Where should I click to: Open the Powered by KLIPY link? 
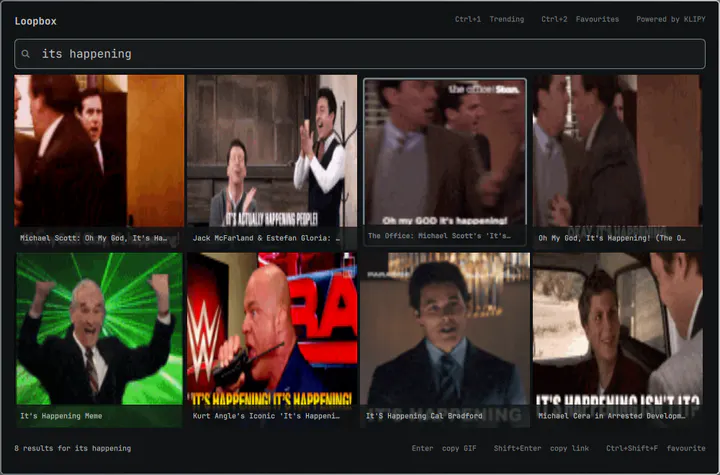tap(670, 19)
